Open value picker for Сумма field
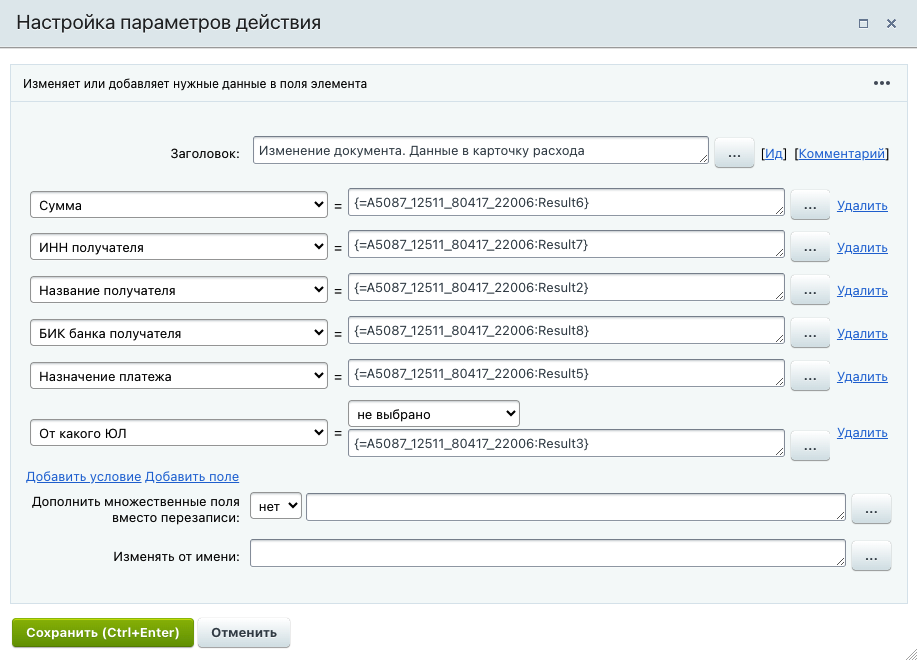This screenshot has height=661, width=917. tap(810, 206)
